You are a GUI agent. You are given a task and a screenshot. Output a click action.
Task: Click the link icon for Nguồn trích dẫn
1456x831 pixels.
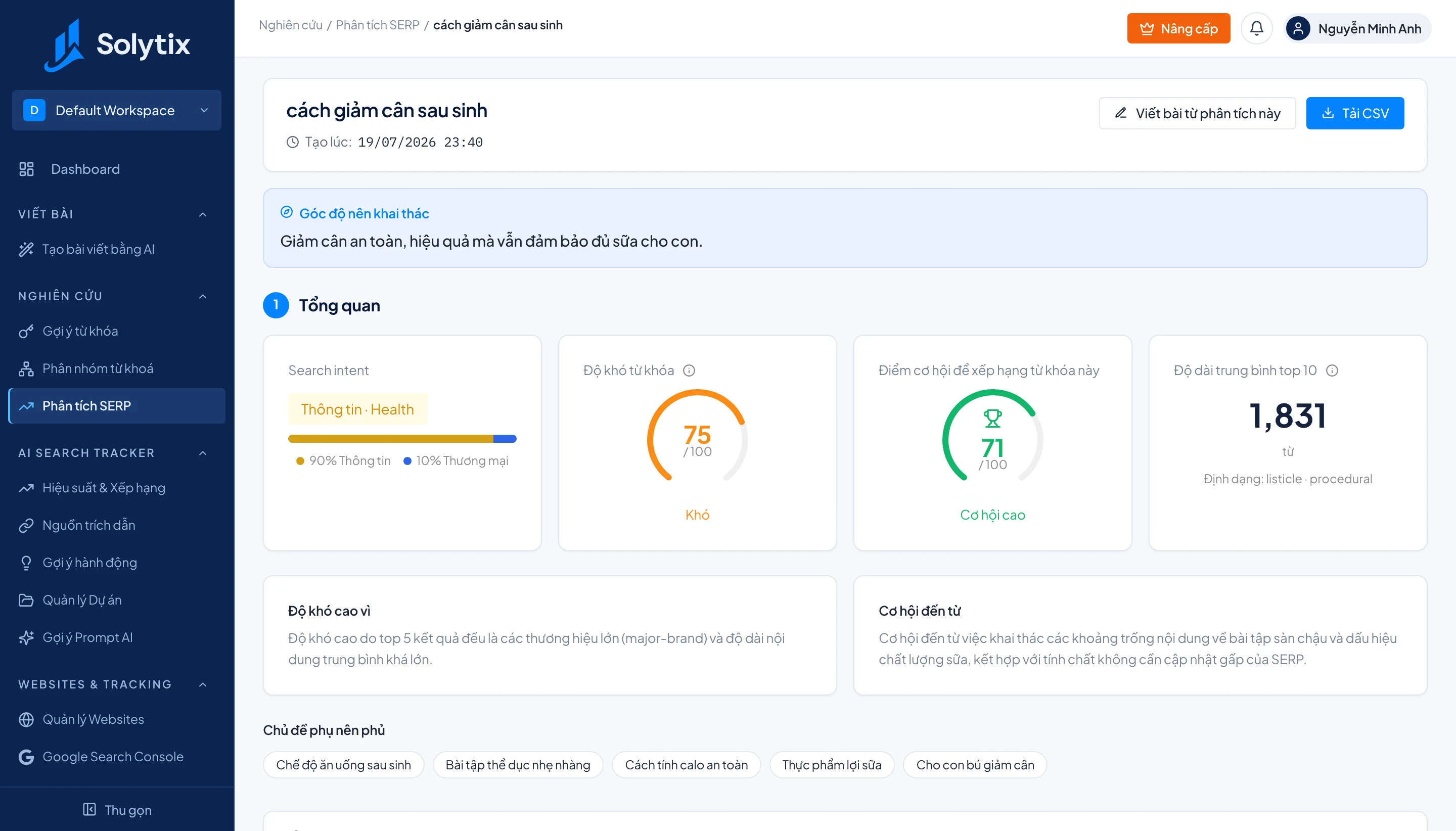26,525
